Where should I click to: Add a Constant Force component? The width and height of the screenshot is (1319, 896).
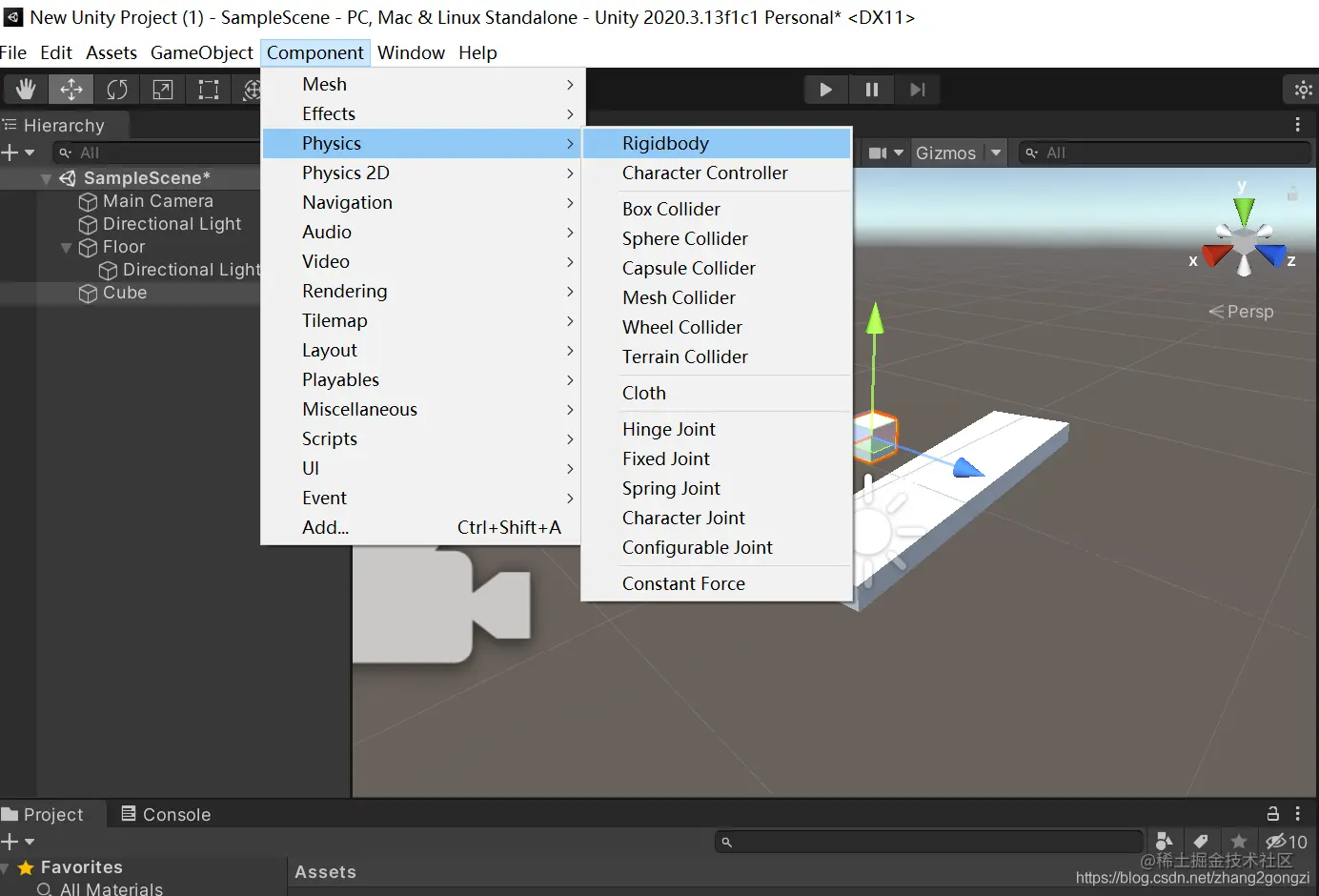pyautogui.click(x=716, y=583)
